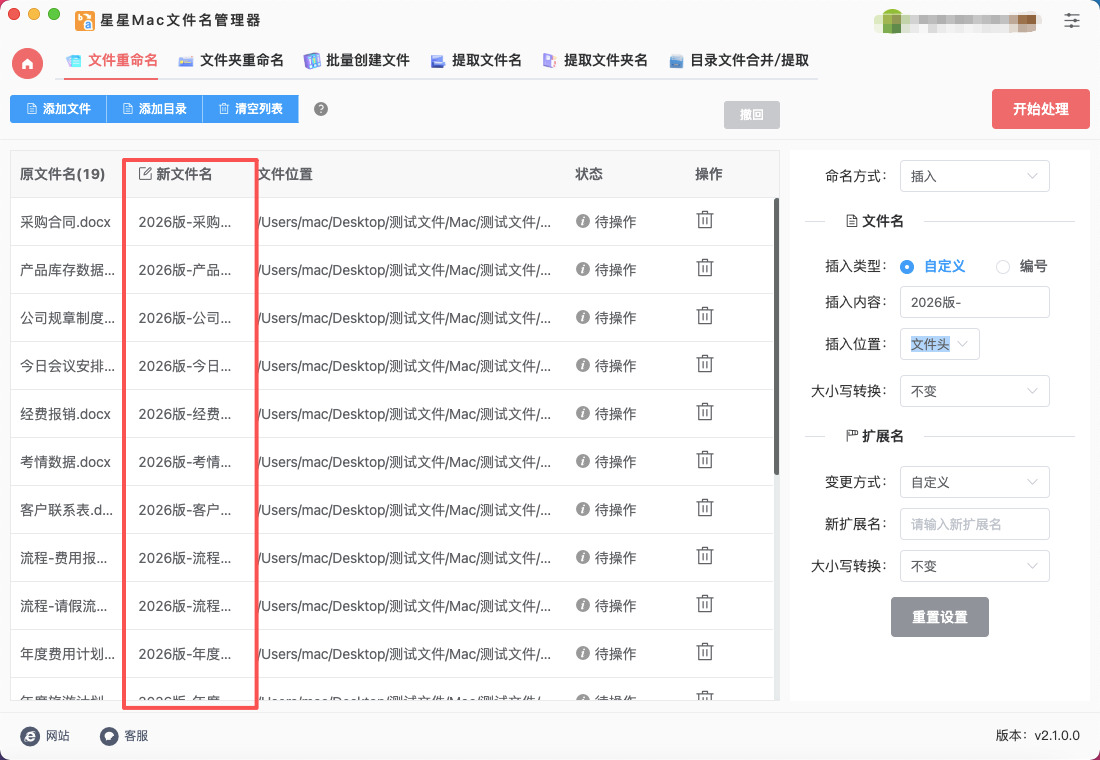
Task: Click the 考情数据.docx file name cell
Action: [65, 462]
